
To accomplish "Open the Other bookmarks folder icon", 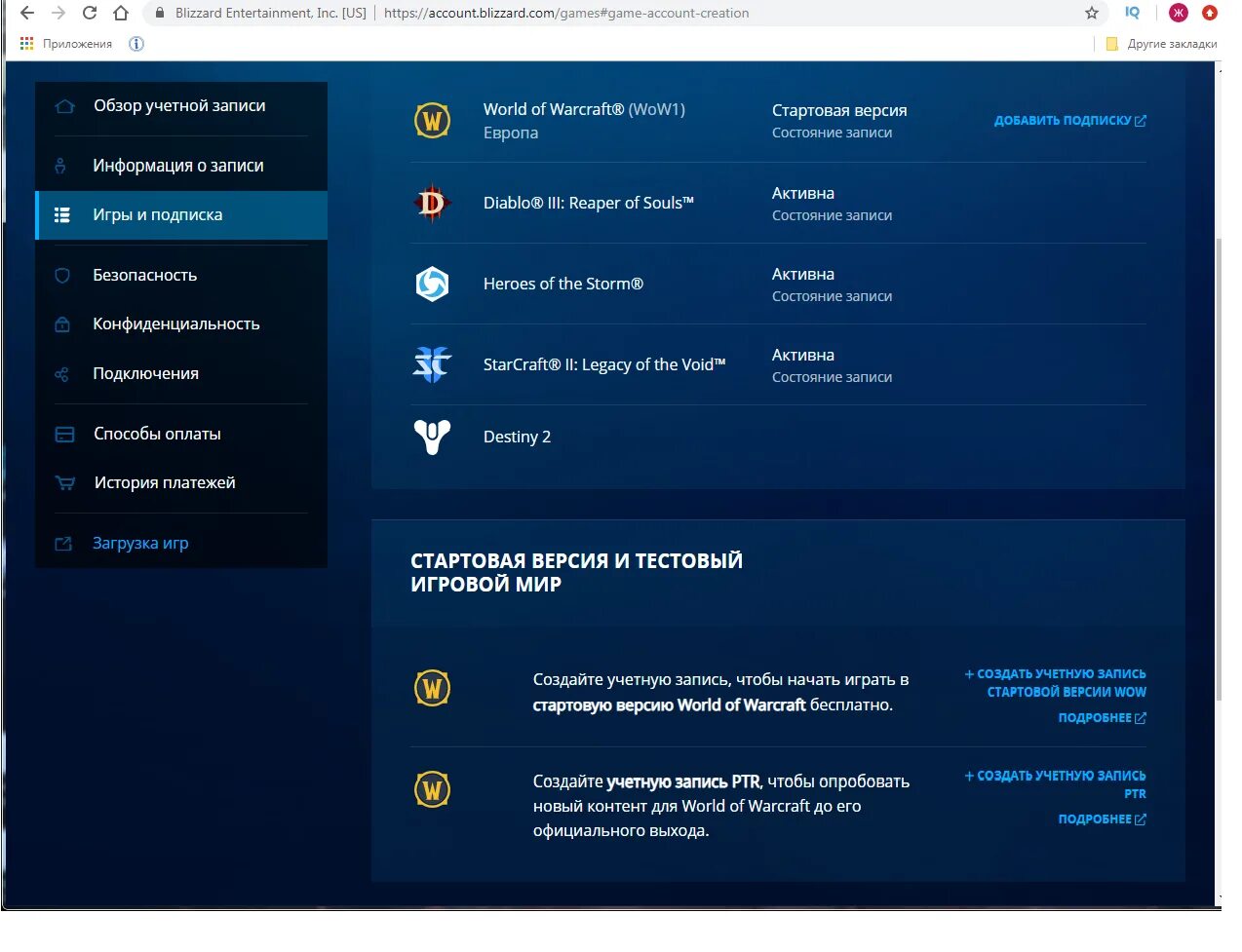I will pyautogui.click(x=1111, y=44).
